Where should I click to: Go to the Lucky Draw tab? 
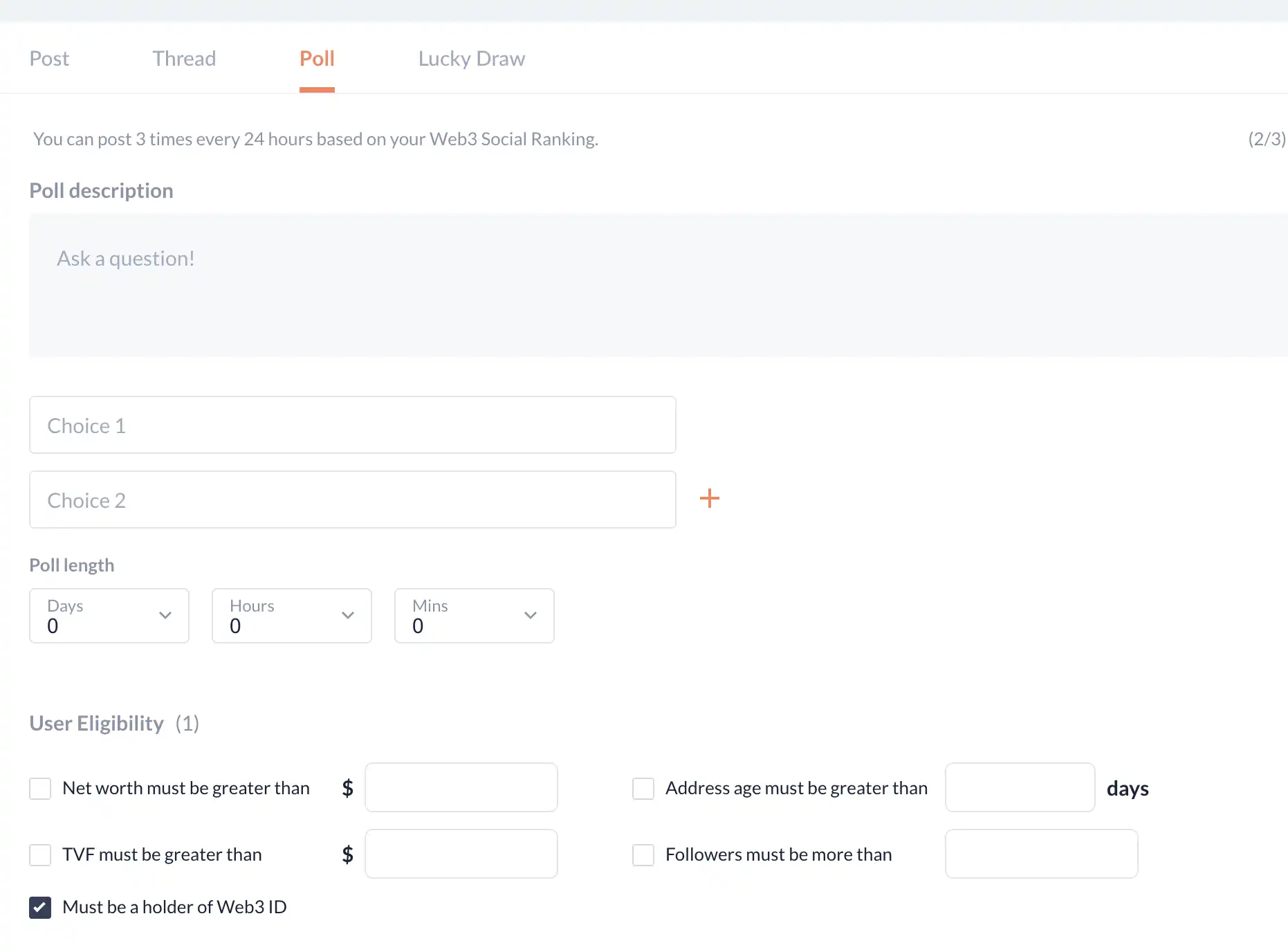click(471, 59)
